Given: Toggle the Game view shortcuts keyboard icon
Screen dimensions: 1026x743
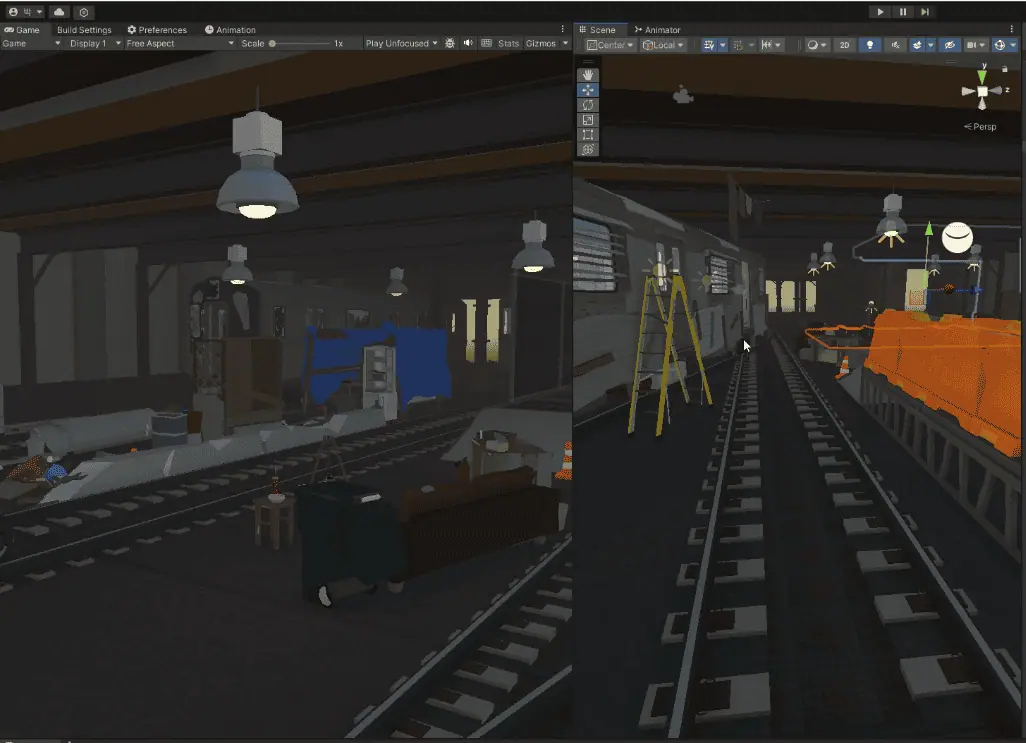Looking at the screenshot, I should (487, 44).
